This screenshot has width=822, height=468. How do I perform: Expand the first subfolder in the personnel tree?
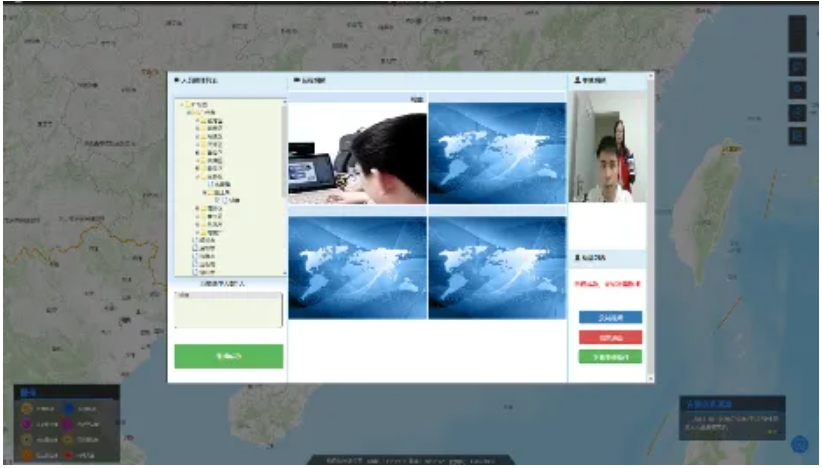click(x=198, y=120)
